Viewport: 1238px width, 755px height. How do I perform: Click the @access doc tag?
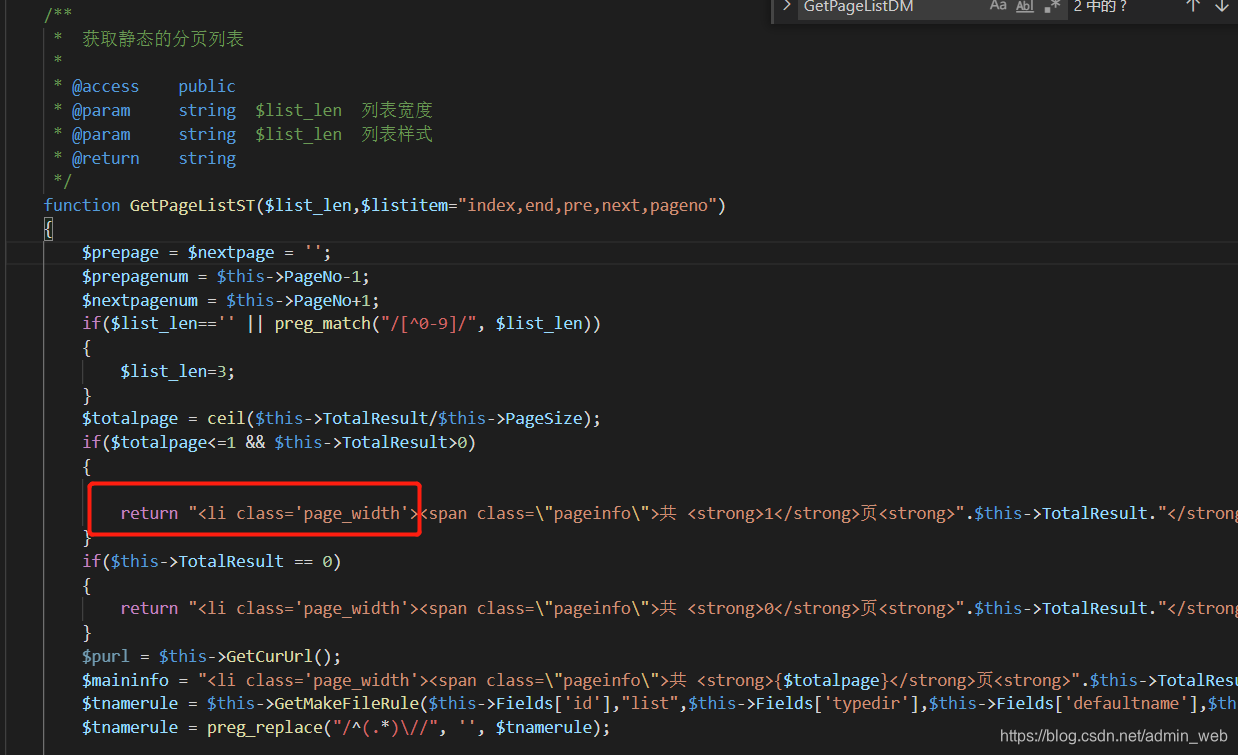pos(105,86)
